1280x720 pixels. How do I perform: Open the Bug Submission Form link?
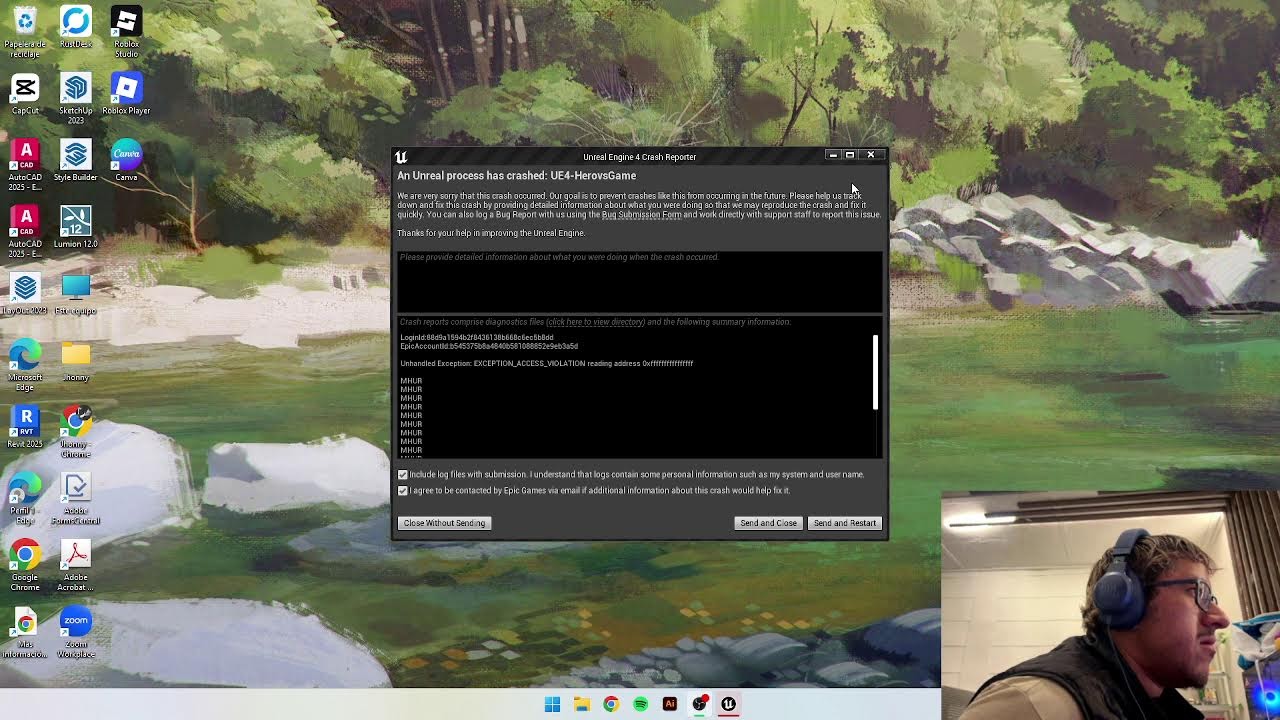point(641,214)
